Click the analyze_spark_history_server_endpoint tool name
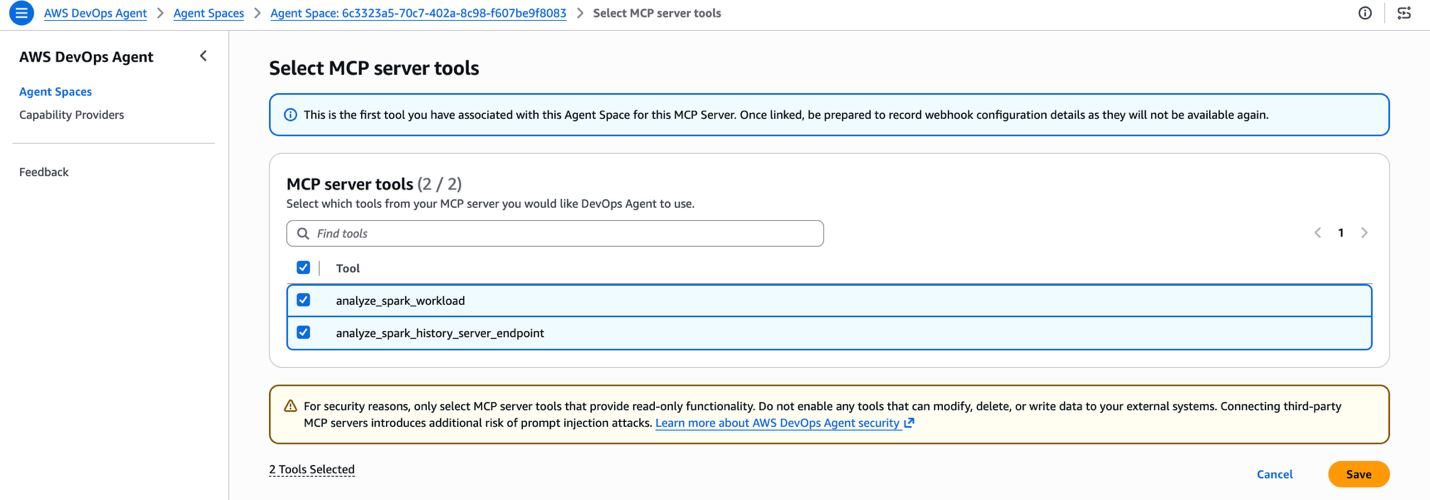This screenshot has height=500, width=1430. pos(440,333)
